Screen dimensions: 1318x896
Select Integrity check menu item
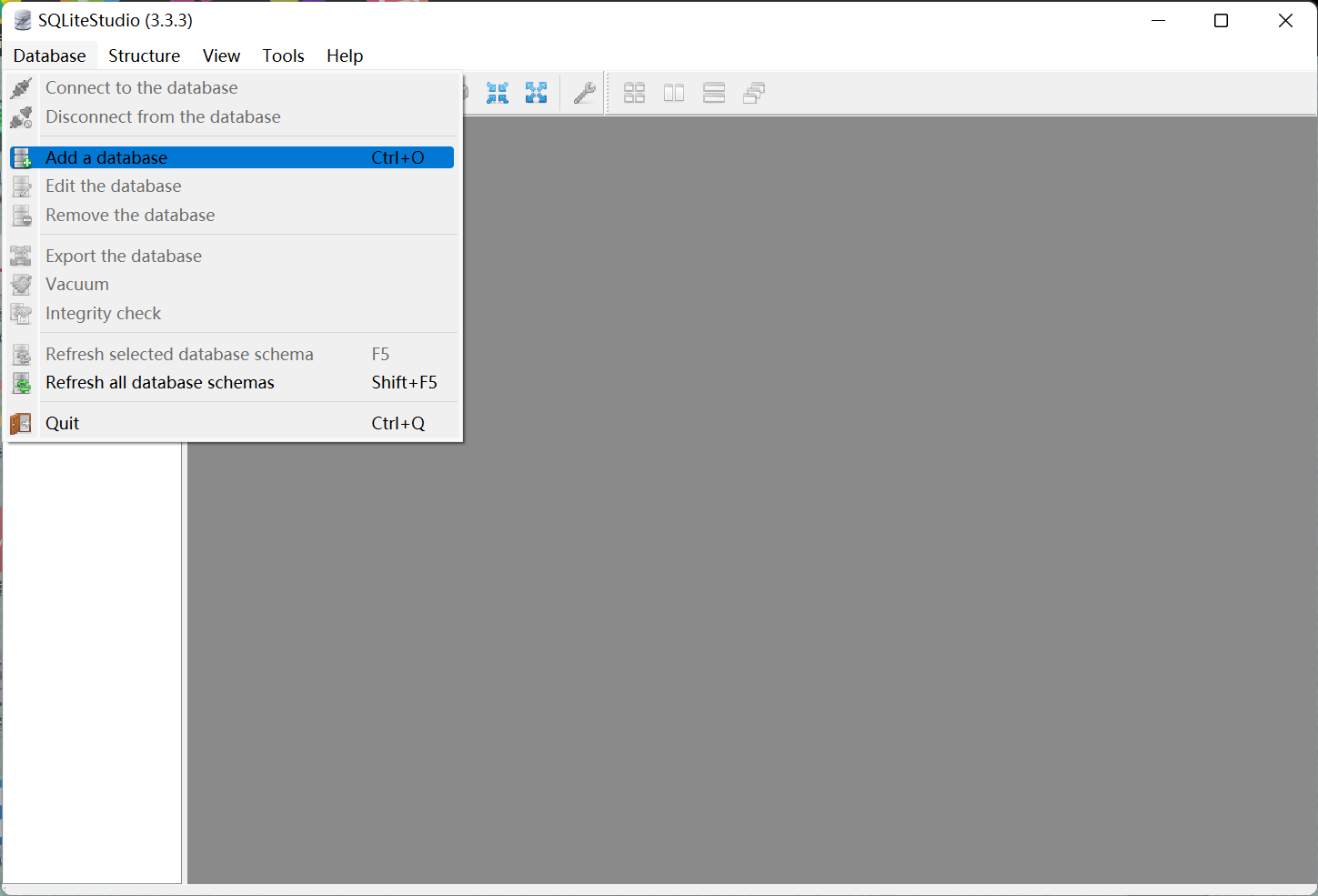232,314
